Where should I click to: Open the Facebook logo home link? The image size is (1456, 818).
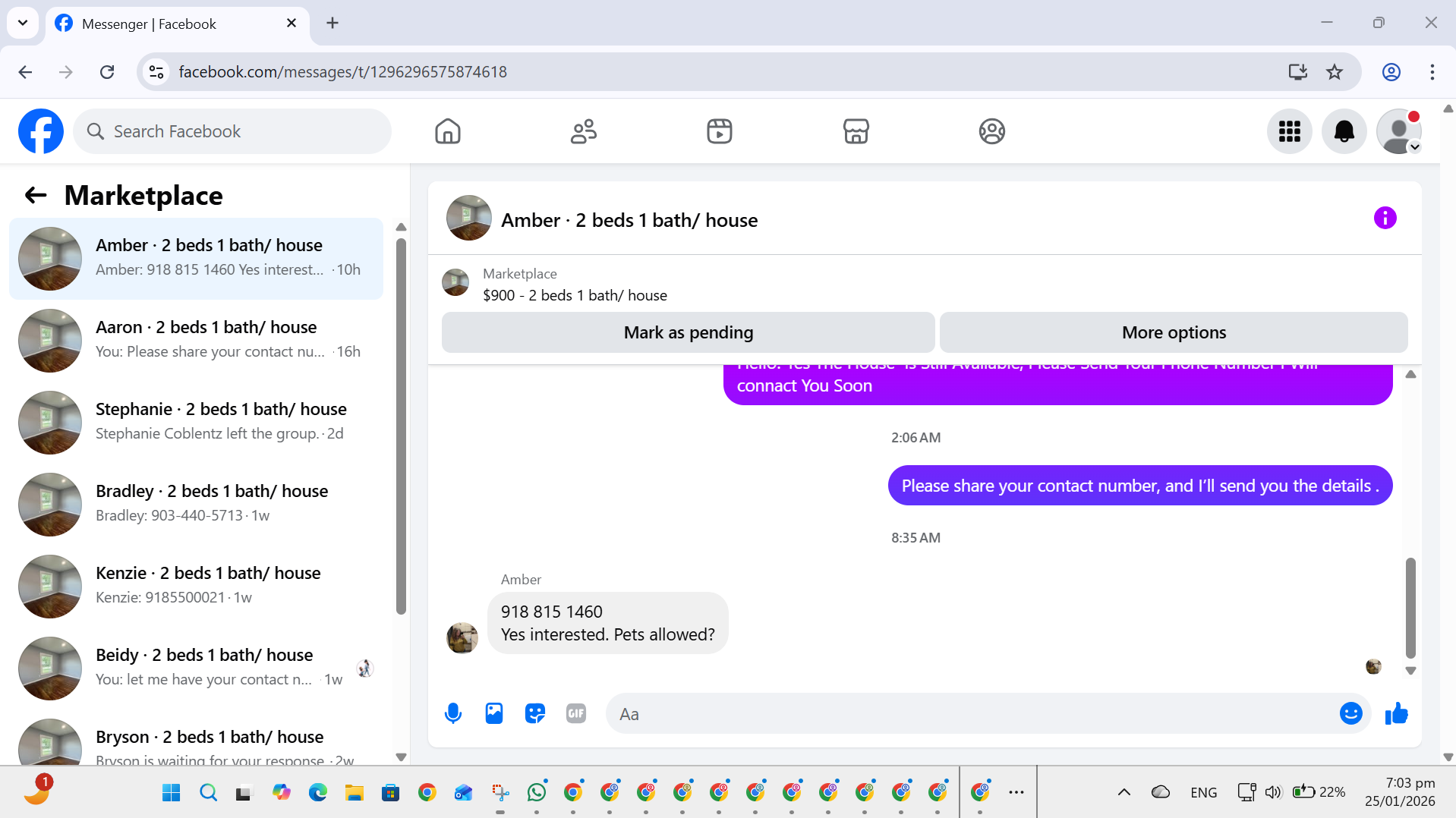click(x=41, y=131)
